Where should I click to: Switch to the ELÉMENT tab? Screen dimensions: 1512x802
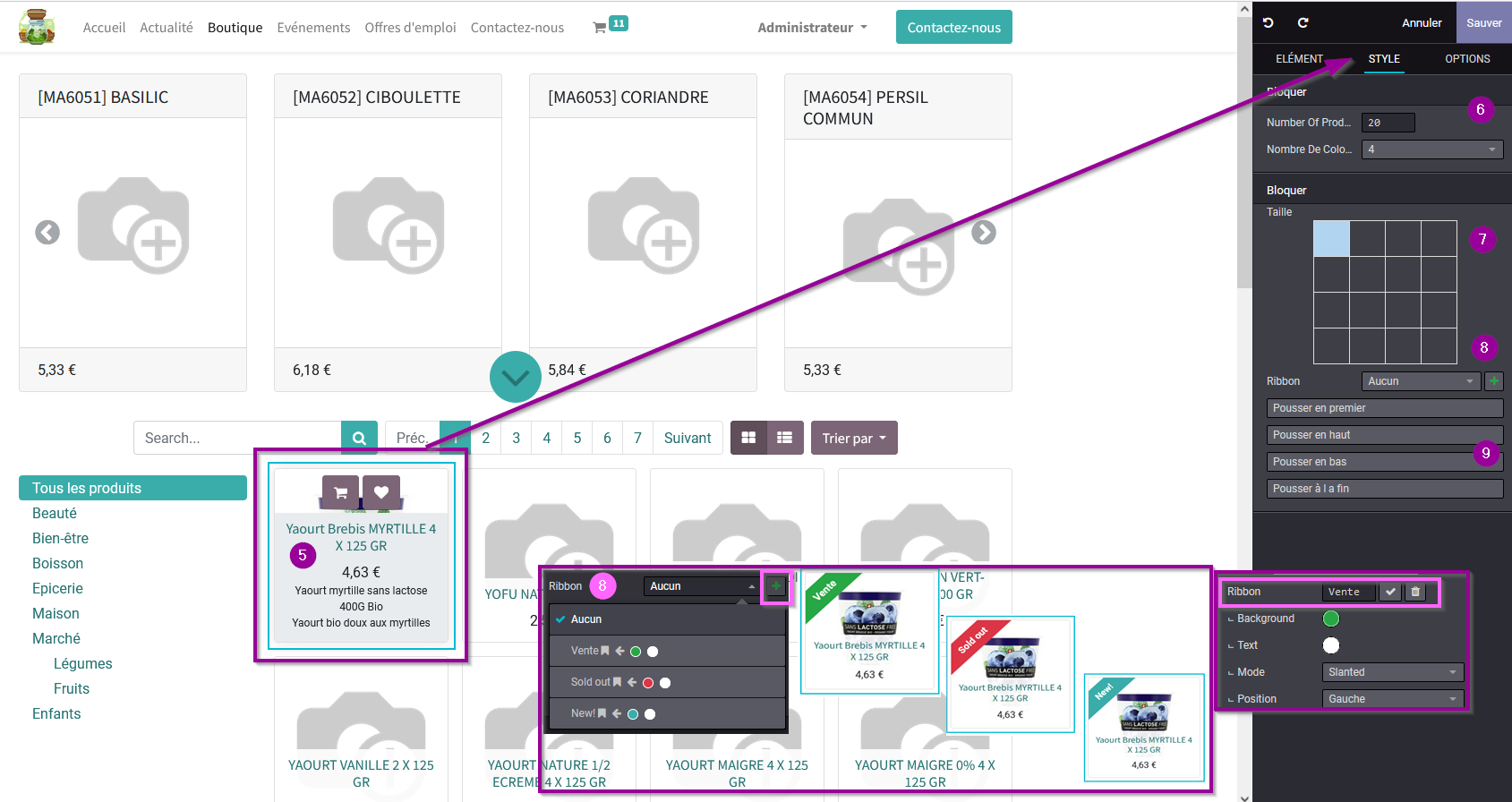[1299, 59]
